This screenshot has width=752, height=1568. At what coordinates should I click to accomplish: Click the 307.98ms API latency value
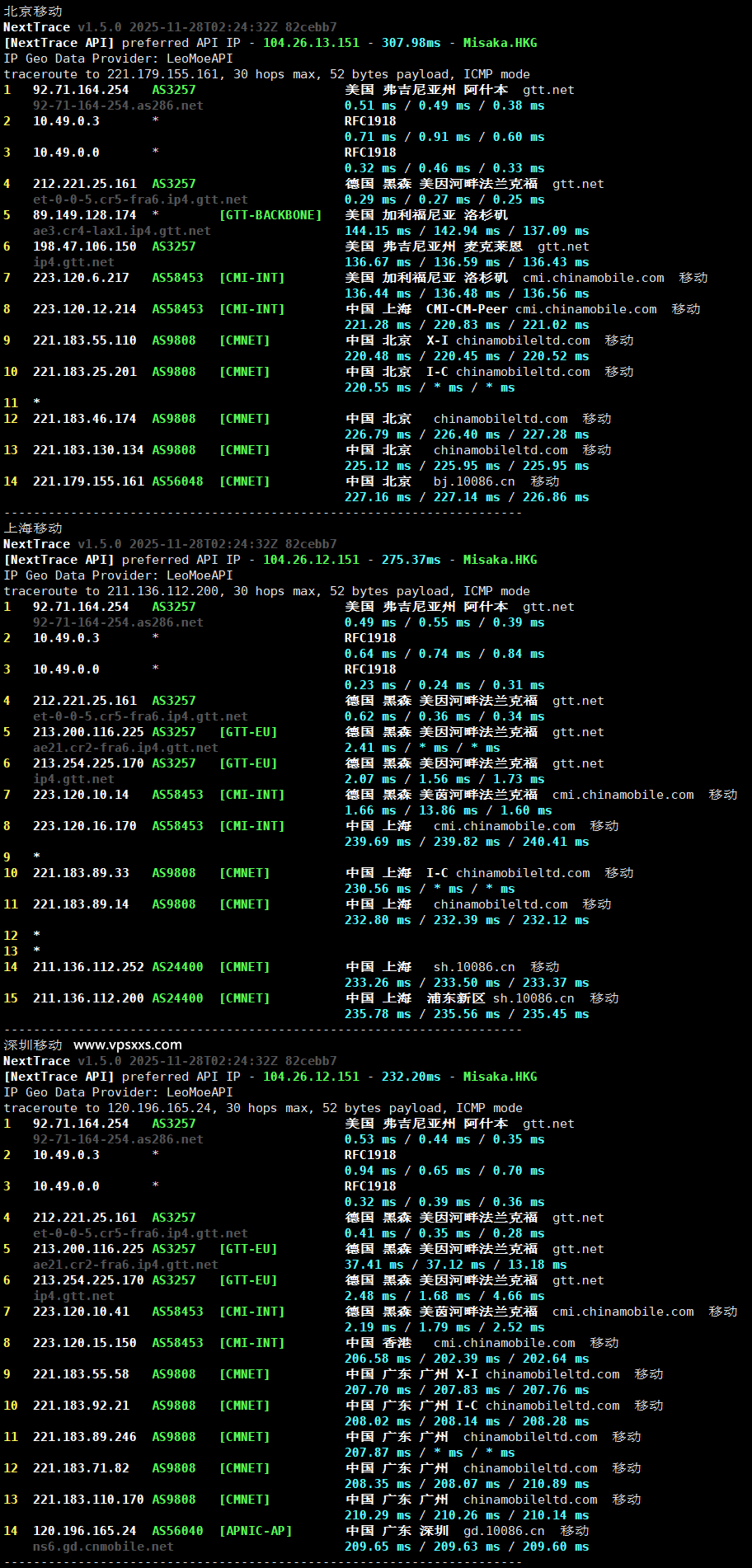(x=411, y=43)
